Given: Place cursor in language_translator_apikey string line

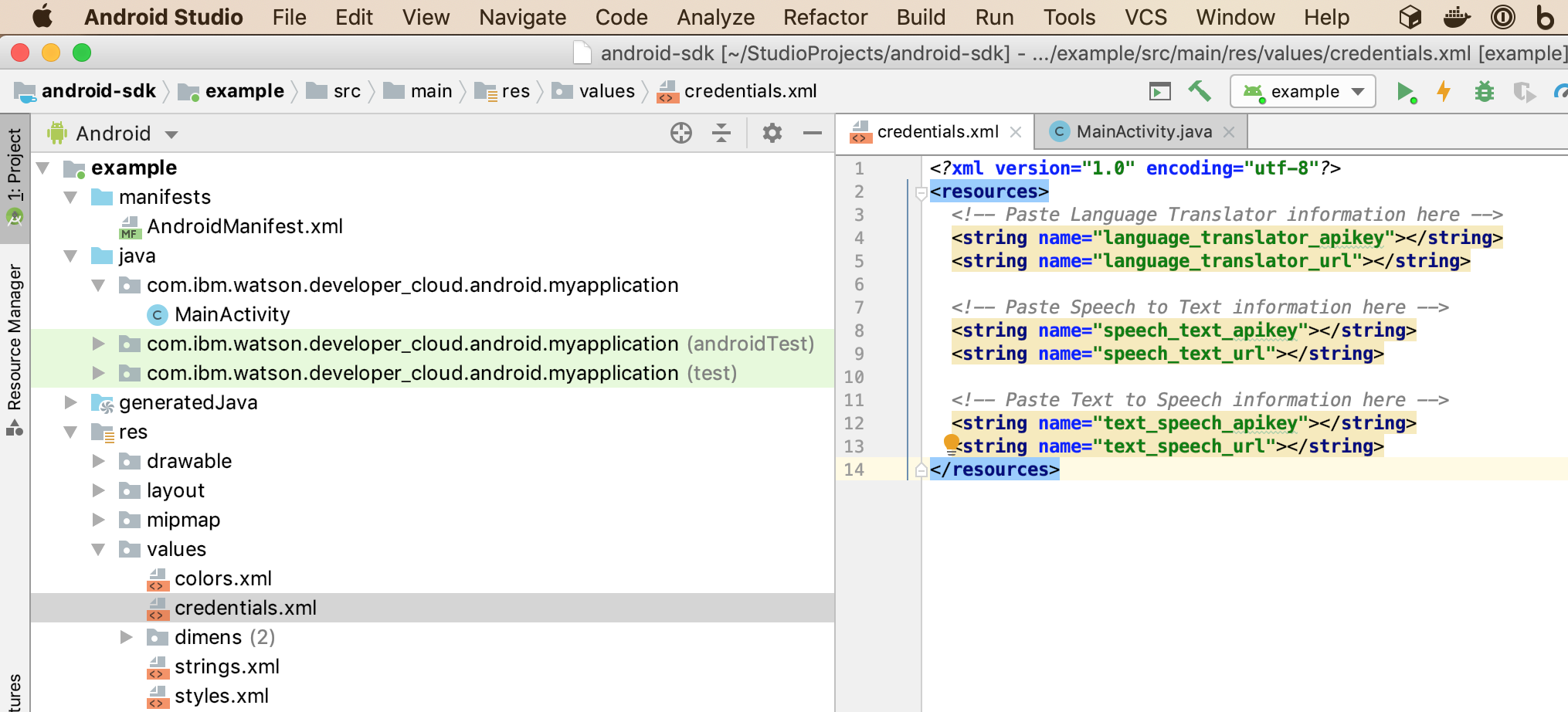Looking at the screenshot, I should 1227,238.
